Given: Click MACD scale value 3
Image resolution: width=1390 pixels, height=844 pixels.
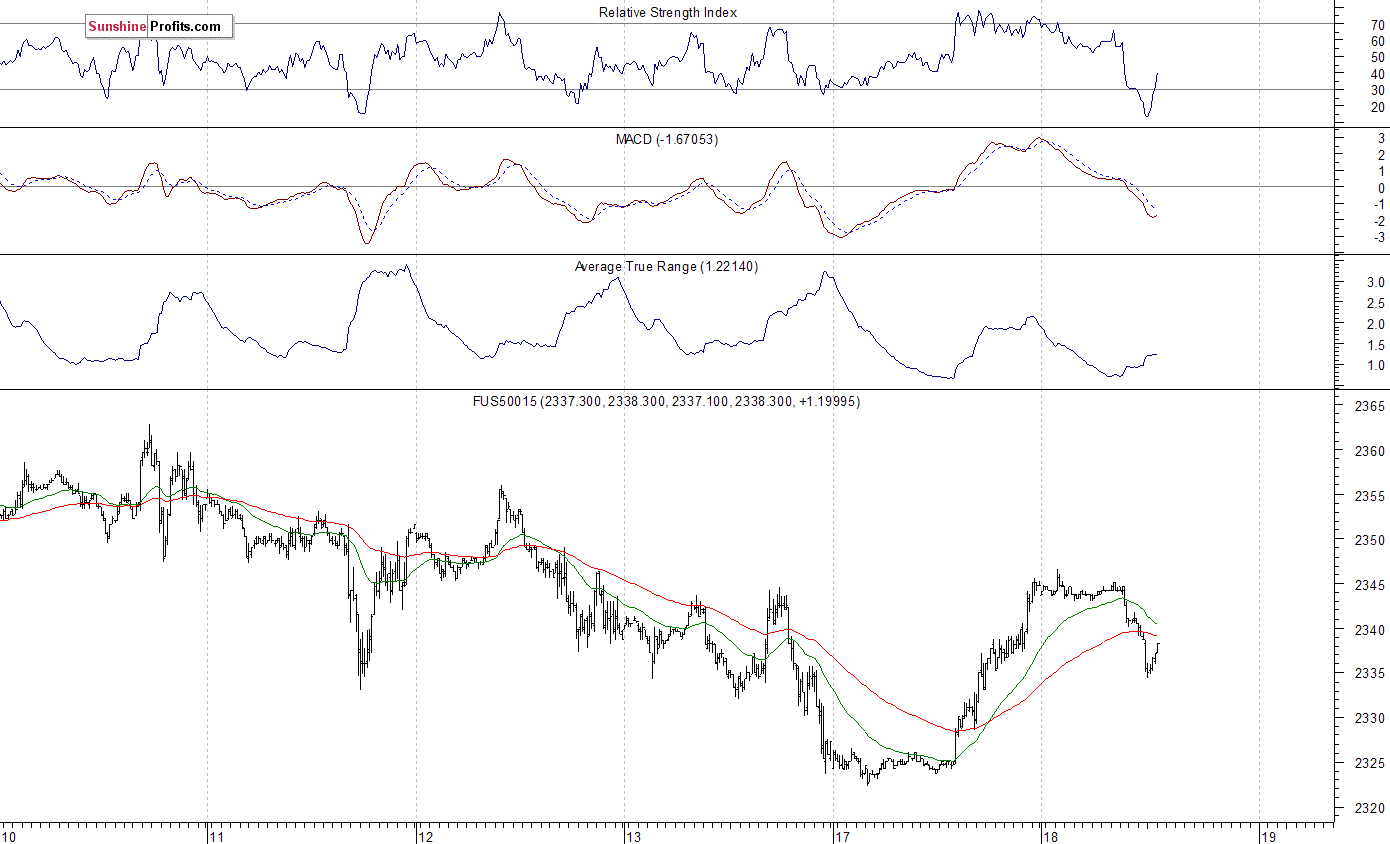Looking at the screenshot, I should click(x=1381, y=138).
